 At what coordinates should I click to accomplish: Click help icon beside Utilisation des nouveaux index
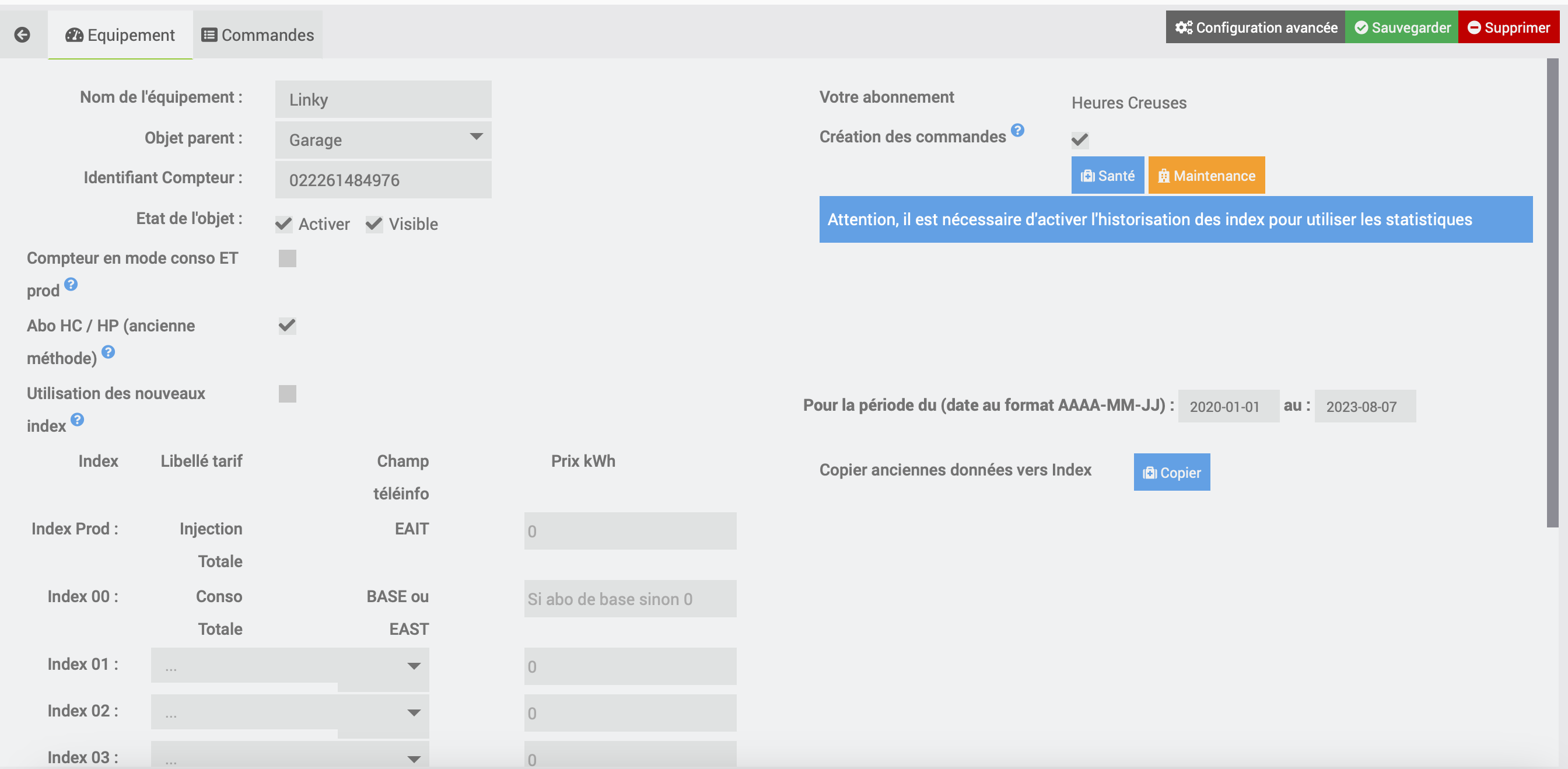coord(78,420)
